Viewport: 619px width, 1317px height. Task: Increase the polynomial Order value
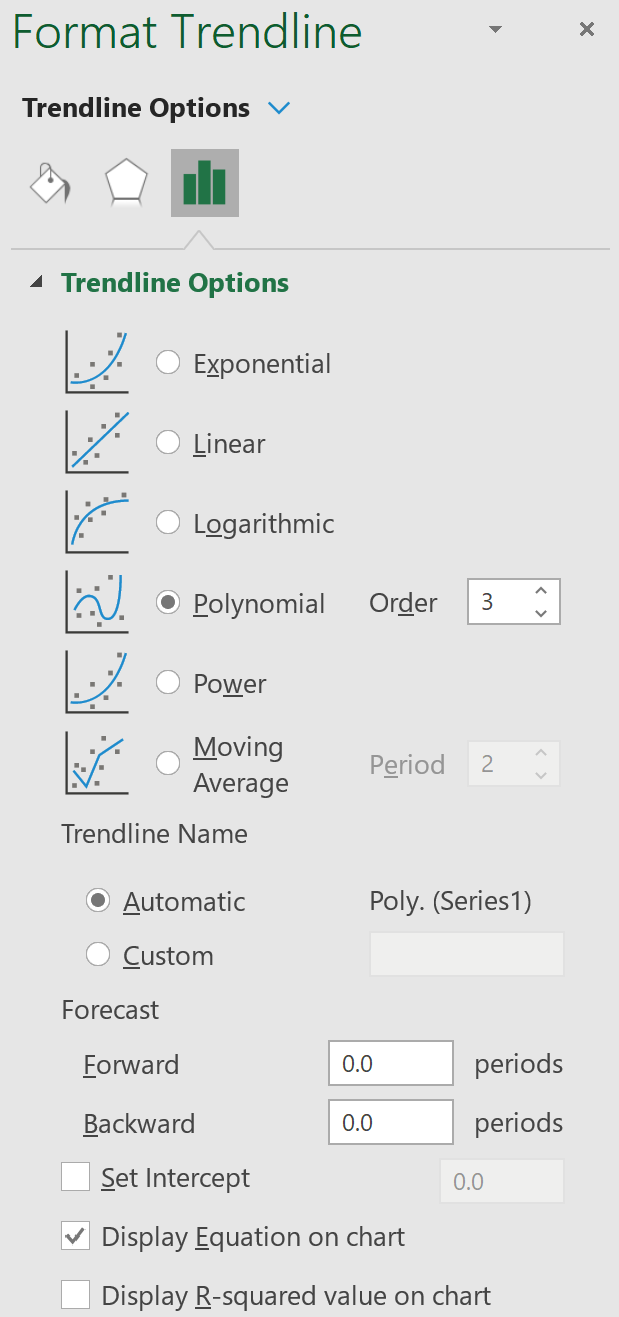(541, 592)
